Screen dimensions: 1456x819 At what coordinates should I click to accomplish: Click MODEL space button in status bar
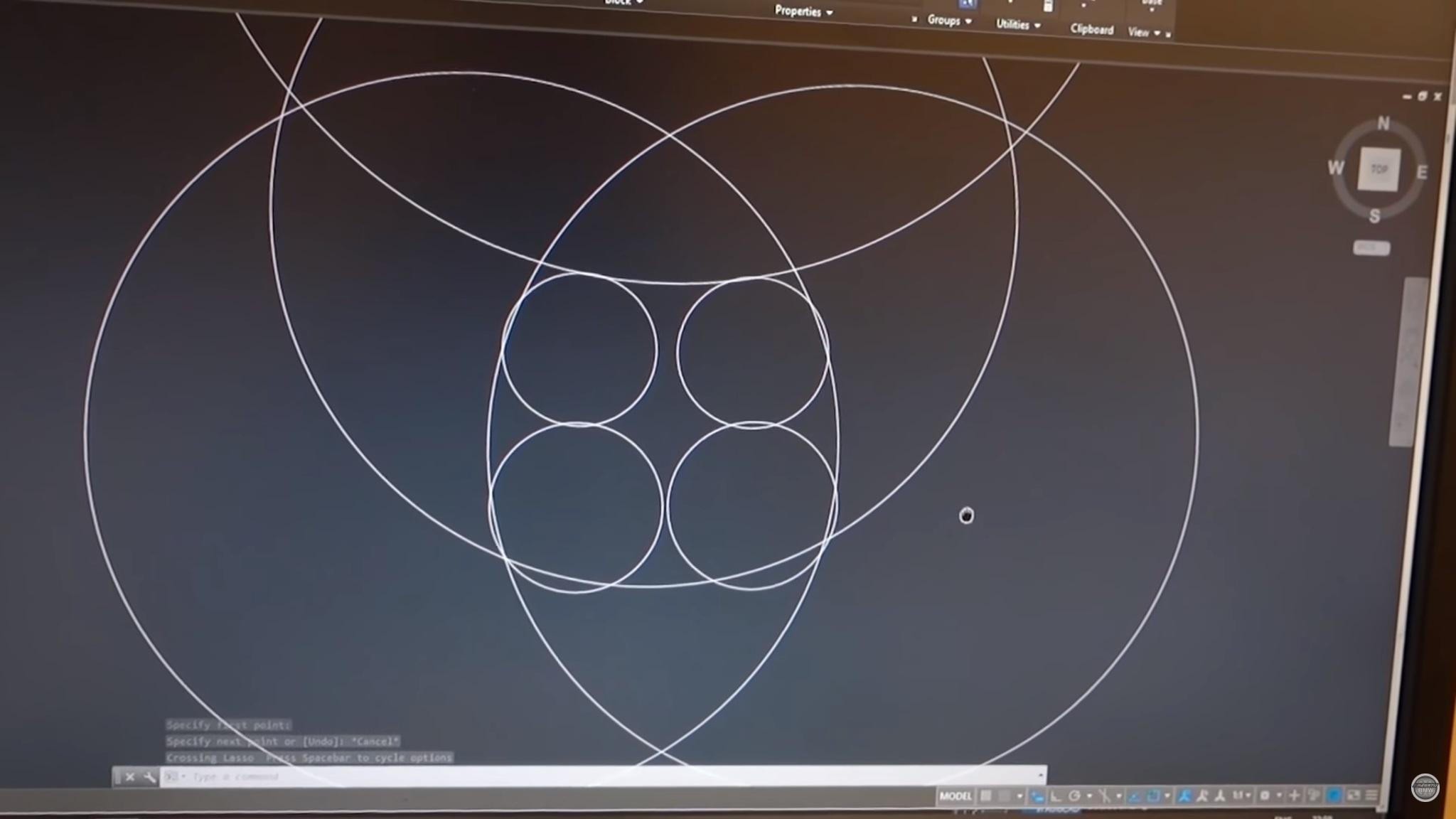[x=955, y=796]
